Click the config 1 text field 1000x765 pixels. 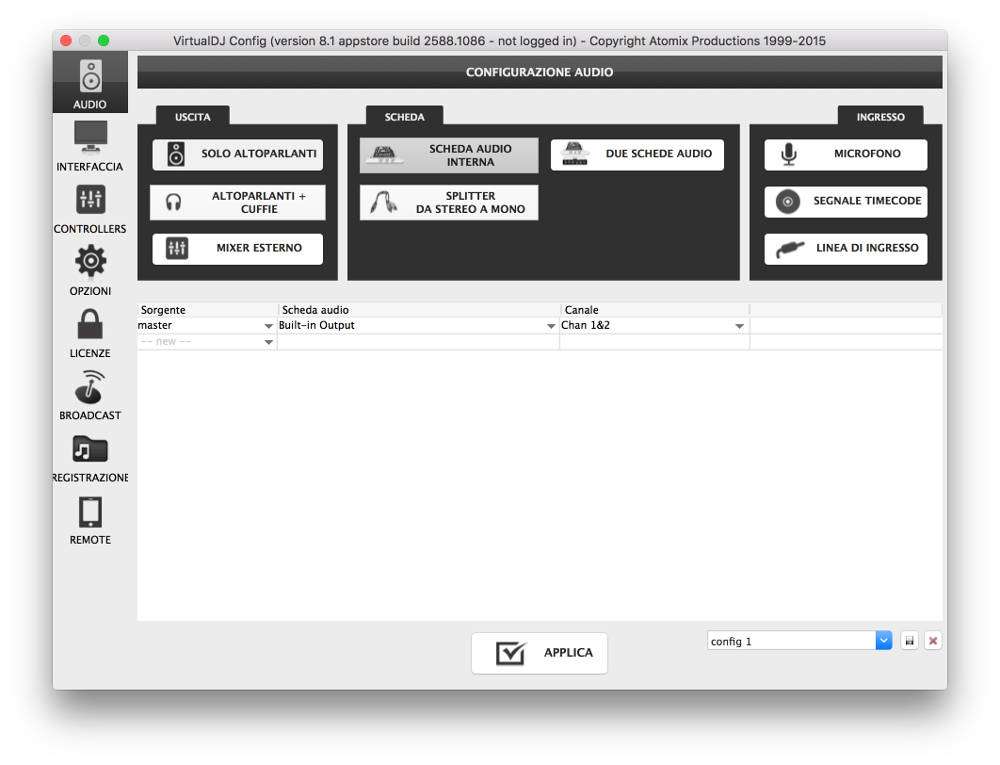[x=791, y=641]
